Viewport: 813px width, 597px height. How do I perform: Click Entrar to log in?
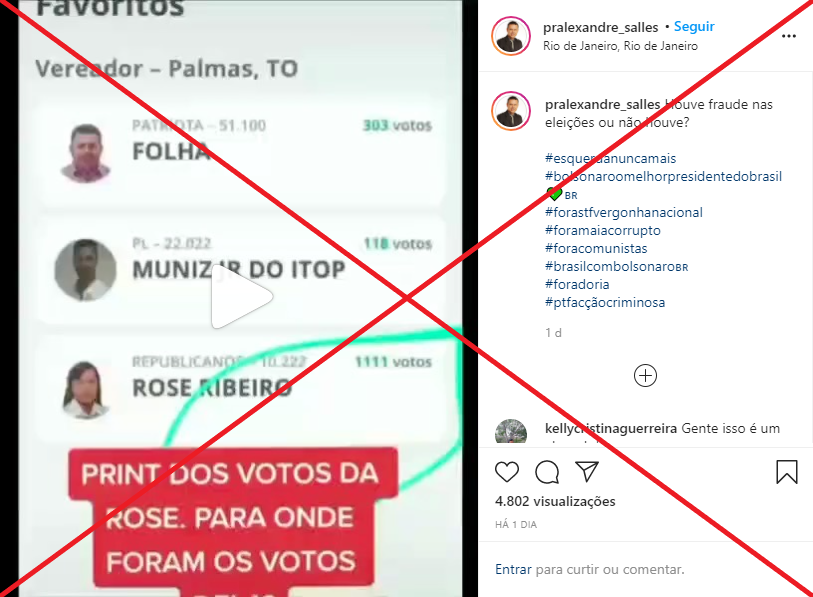click(513, 570)
